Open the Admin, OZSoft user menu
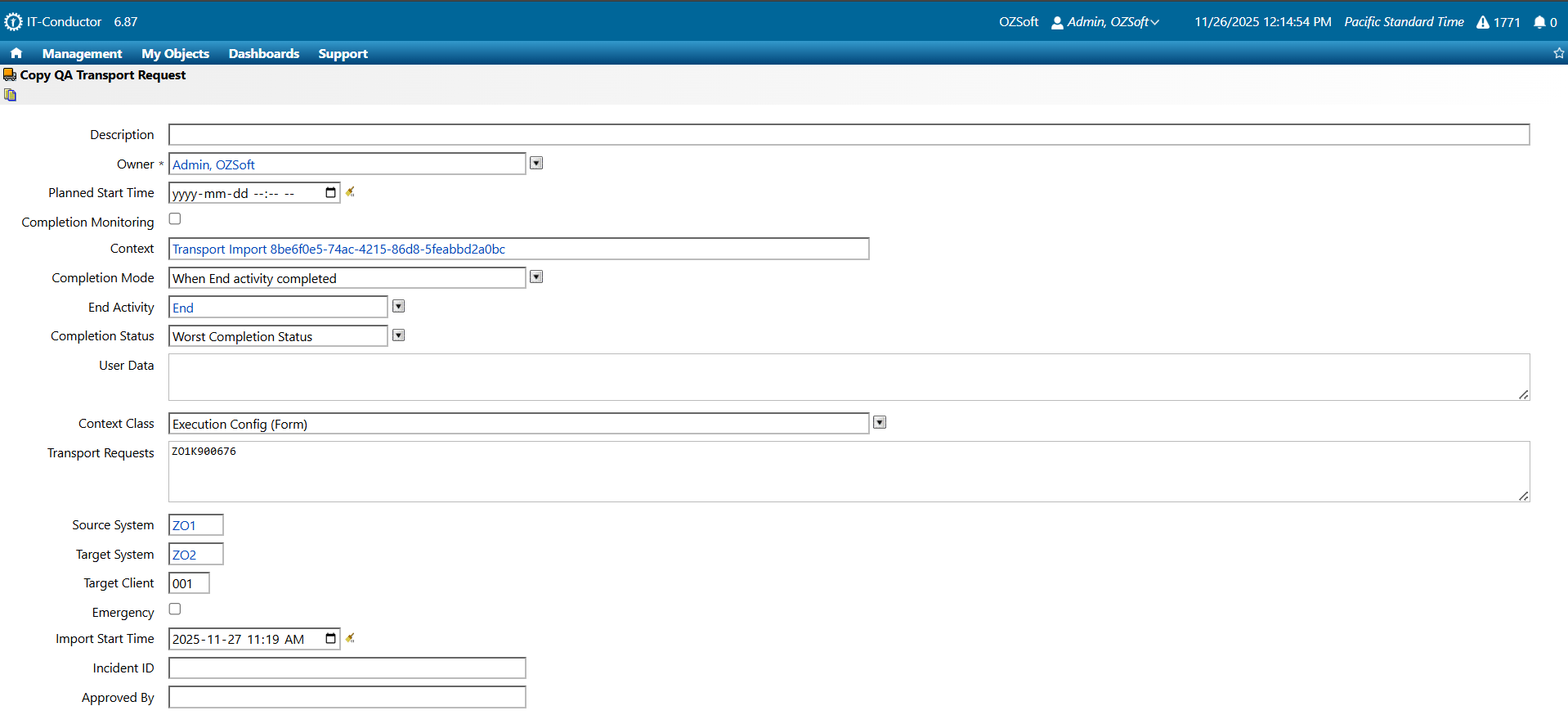Screen dimensions: 1568x715 pos(1107,22)
